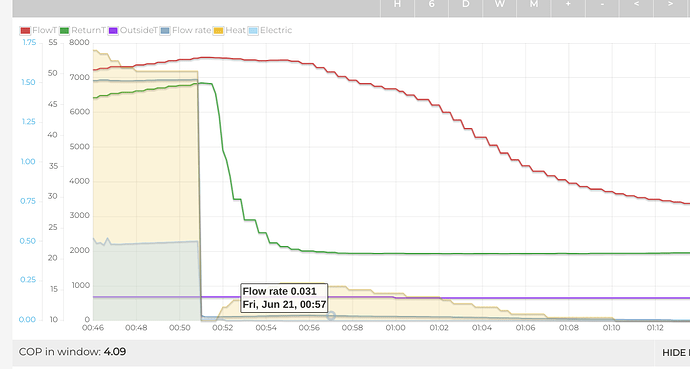Toggle Electric series light blue legend swatch
The image size is (690, 369).
click(253, 30)
